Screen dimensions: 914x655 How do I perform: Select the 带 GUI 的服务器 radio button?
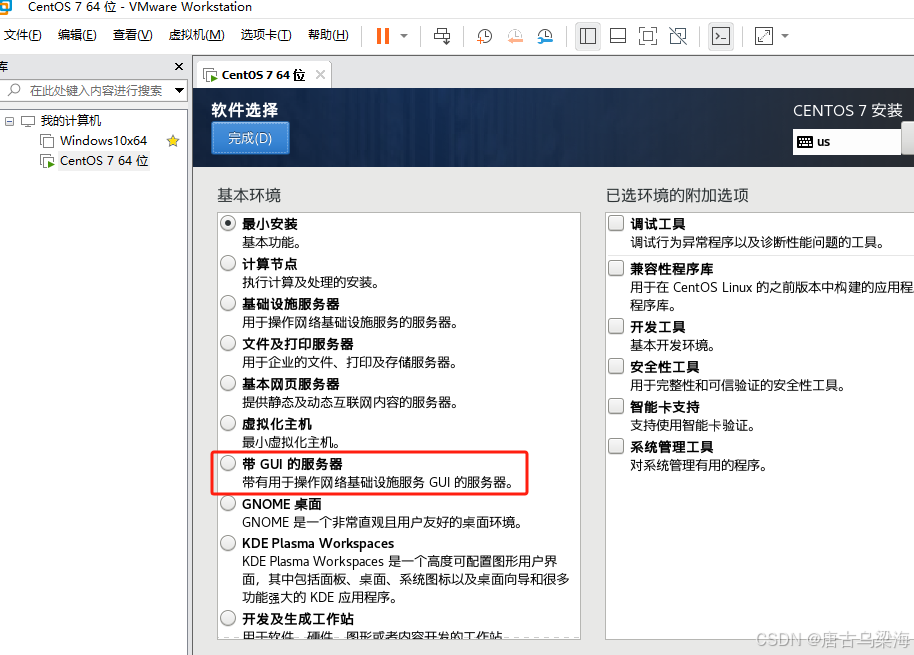(228, 463)
